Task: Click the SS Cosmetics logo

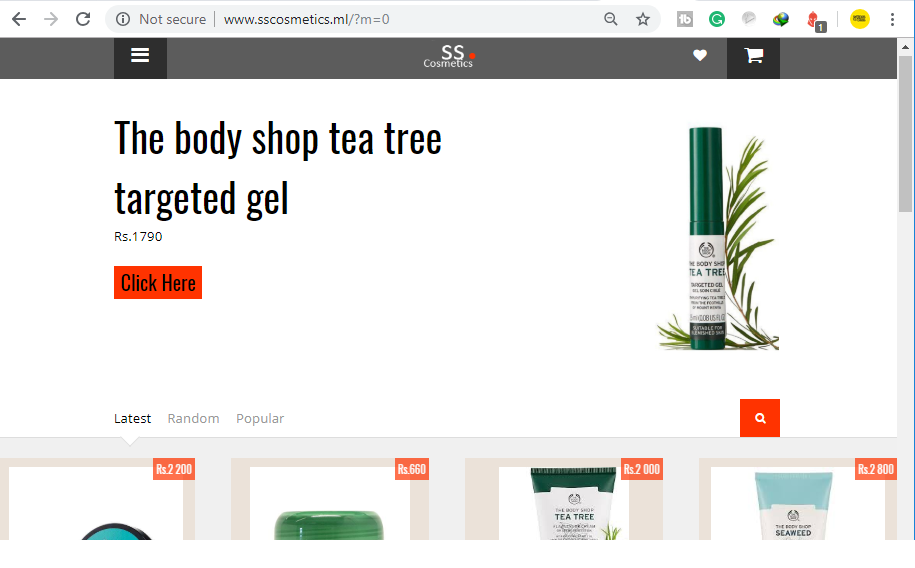Action: coord(449,56)
